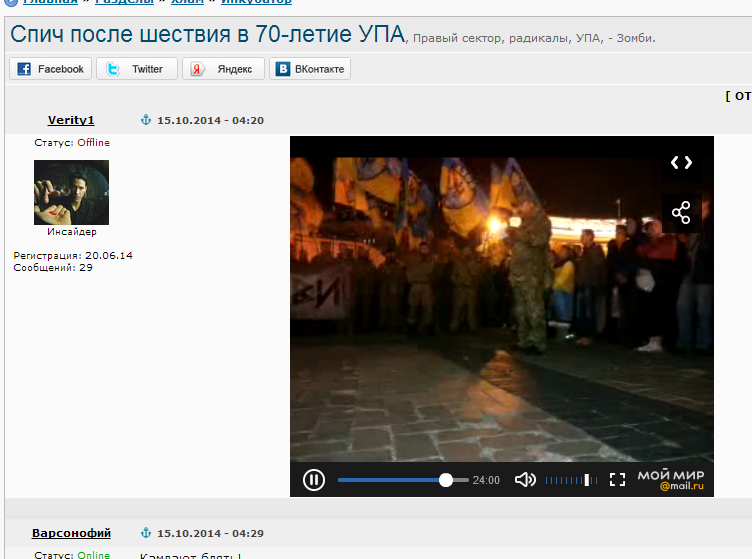Screen dimensions: 752x559
Task: Select the Offline status text of Verity1
Action: pos(94,142)
